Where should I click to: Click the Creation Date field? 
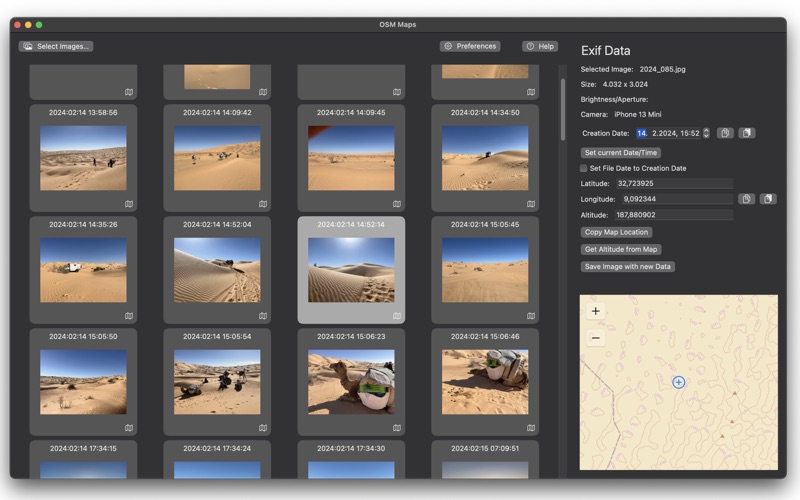[668, 133]
